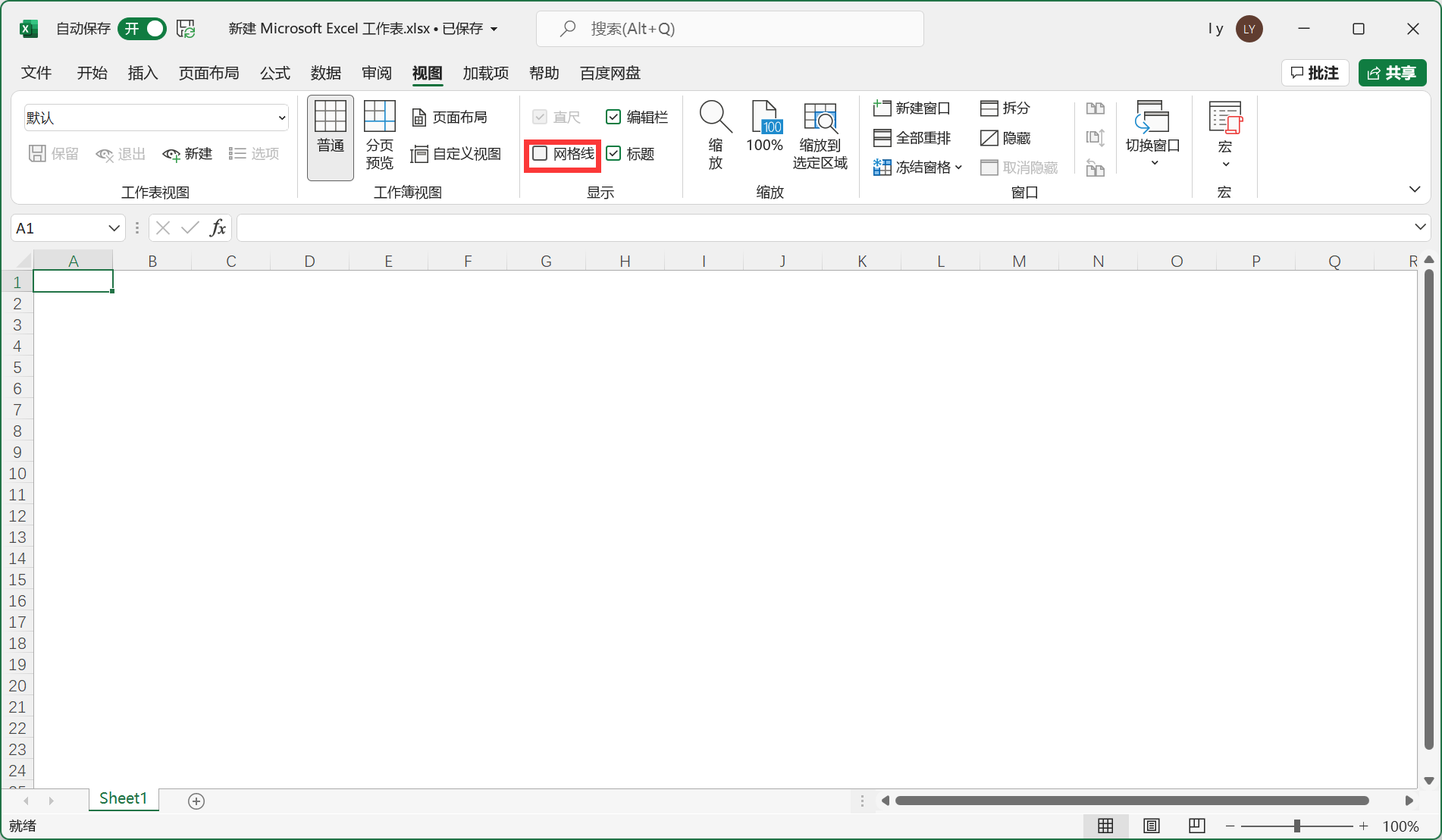Switch to the 插入 ribbon tab
This screenshot has height=840, width=1442.
coord(143,73)
